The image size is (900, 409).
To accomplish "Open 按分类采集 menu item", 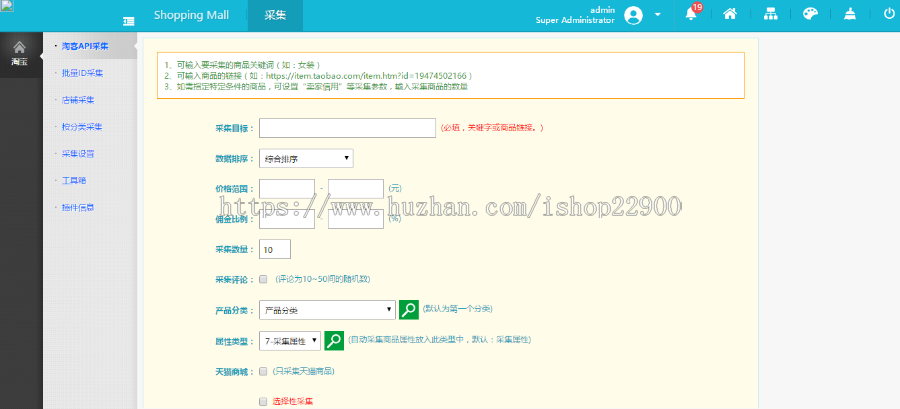I will tap(82, 127).
